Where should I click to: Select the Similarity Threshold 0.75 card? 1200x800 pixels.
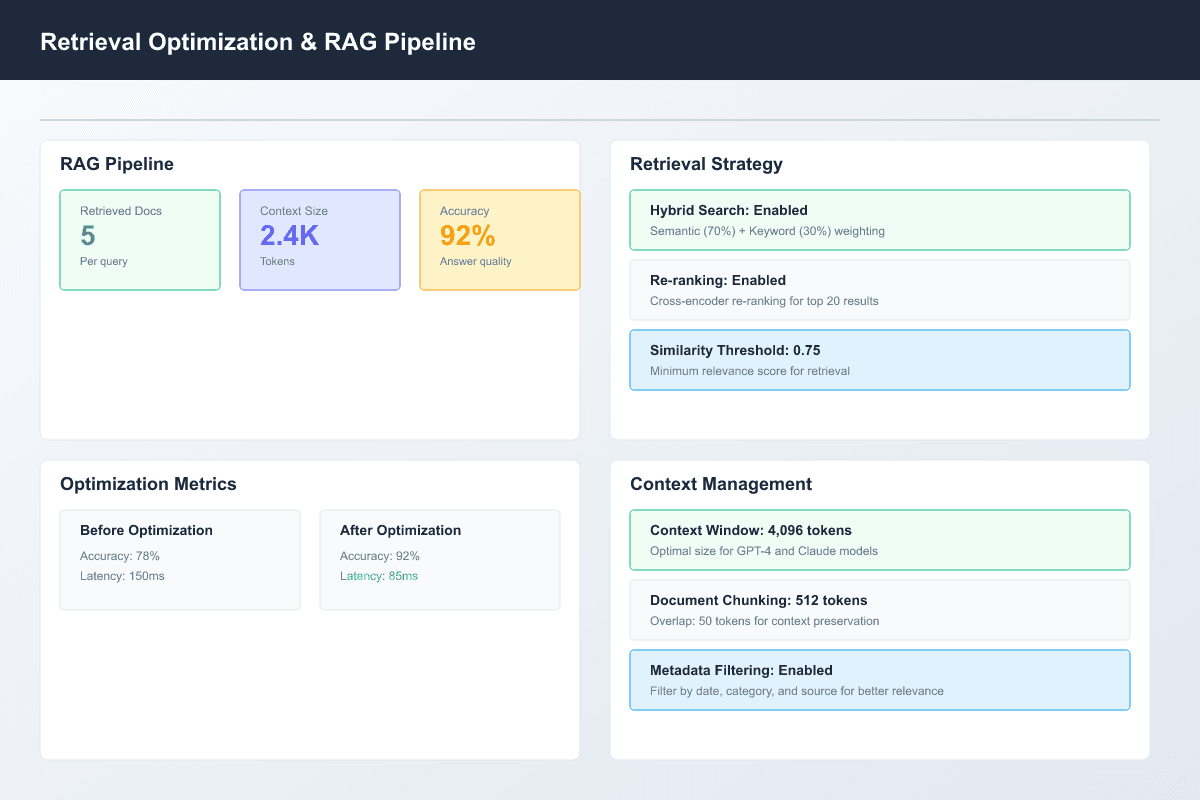(879, 359)
